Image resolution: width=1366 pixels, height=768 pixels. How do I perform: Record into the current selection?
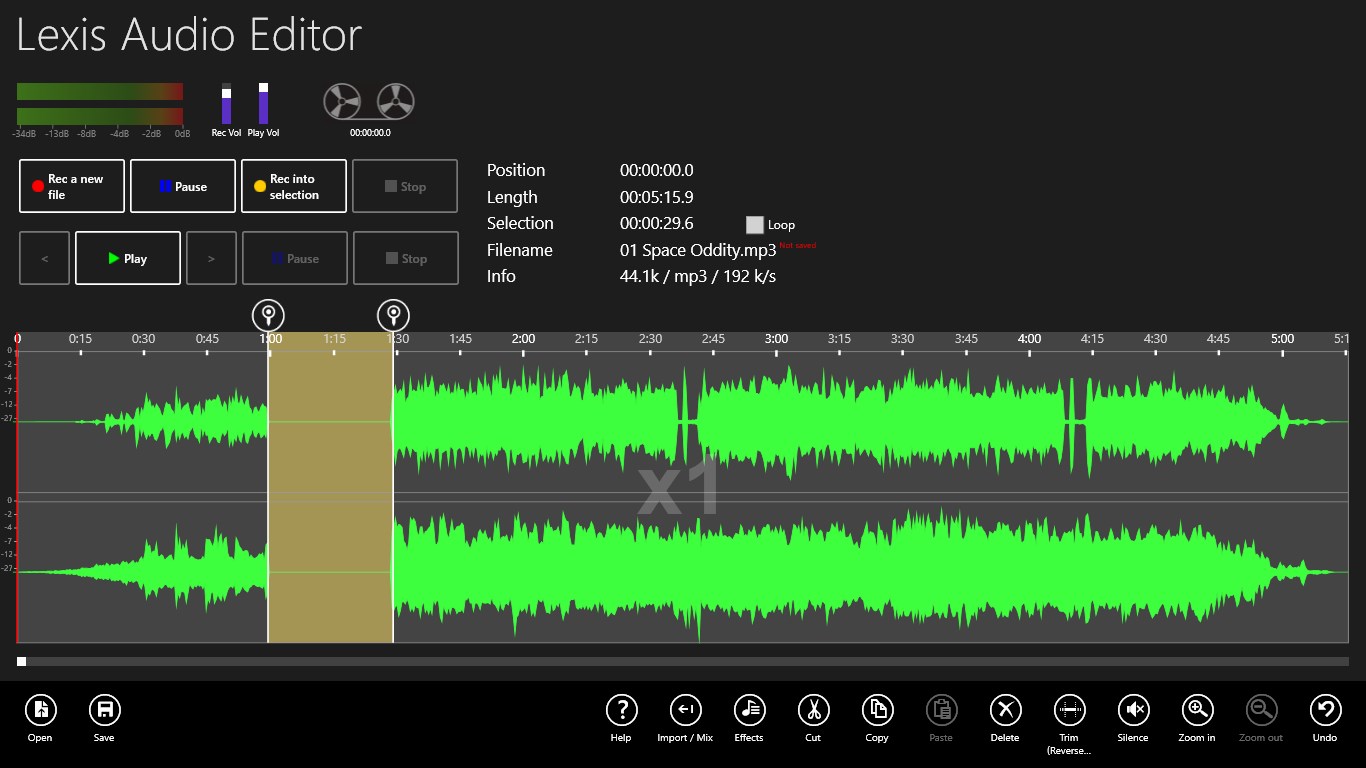(294, 186)
